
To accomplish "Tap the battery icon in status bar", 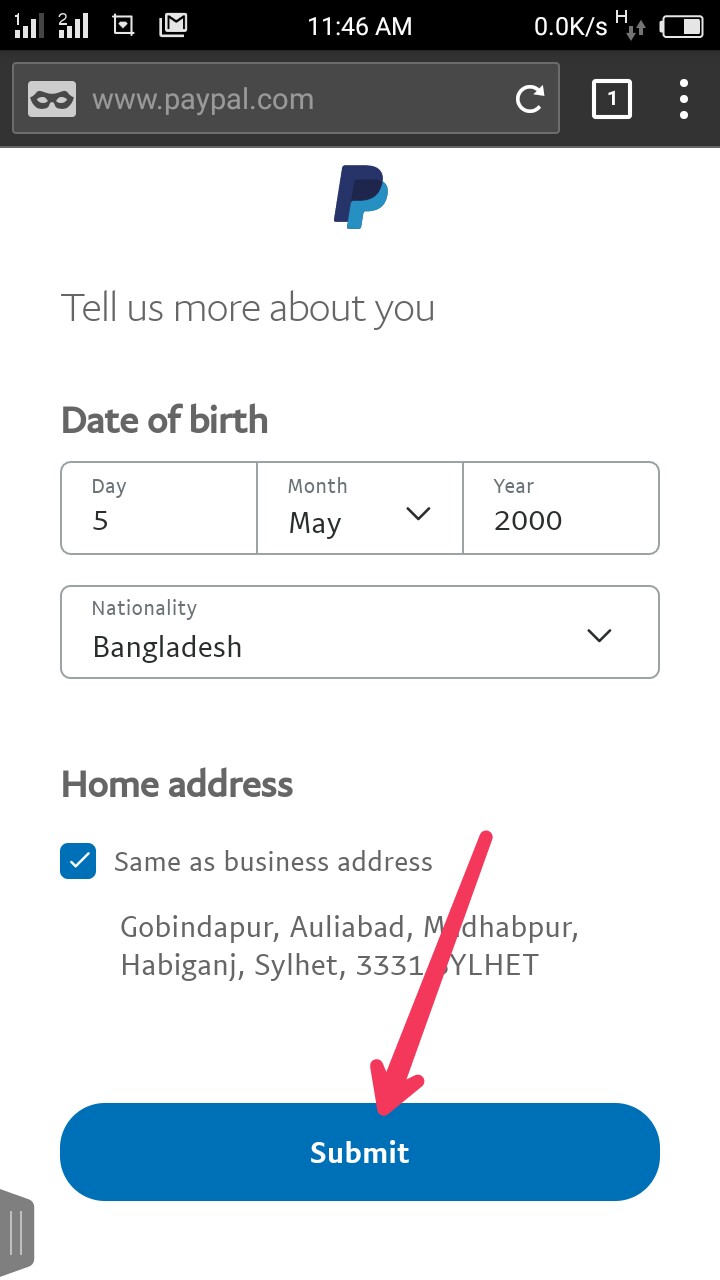I will pos(682,26).
